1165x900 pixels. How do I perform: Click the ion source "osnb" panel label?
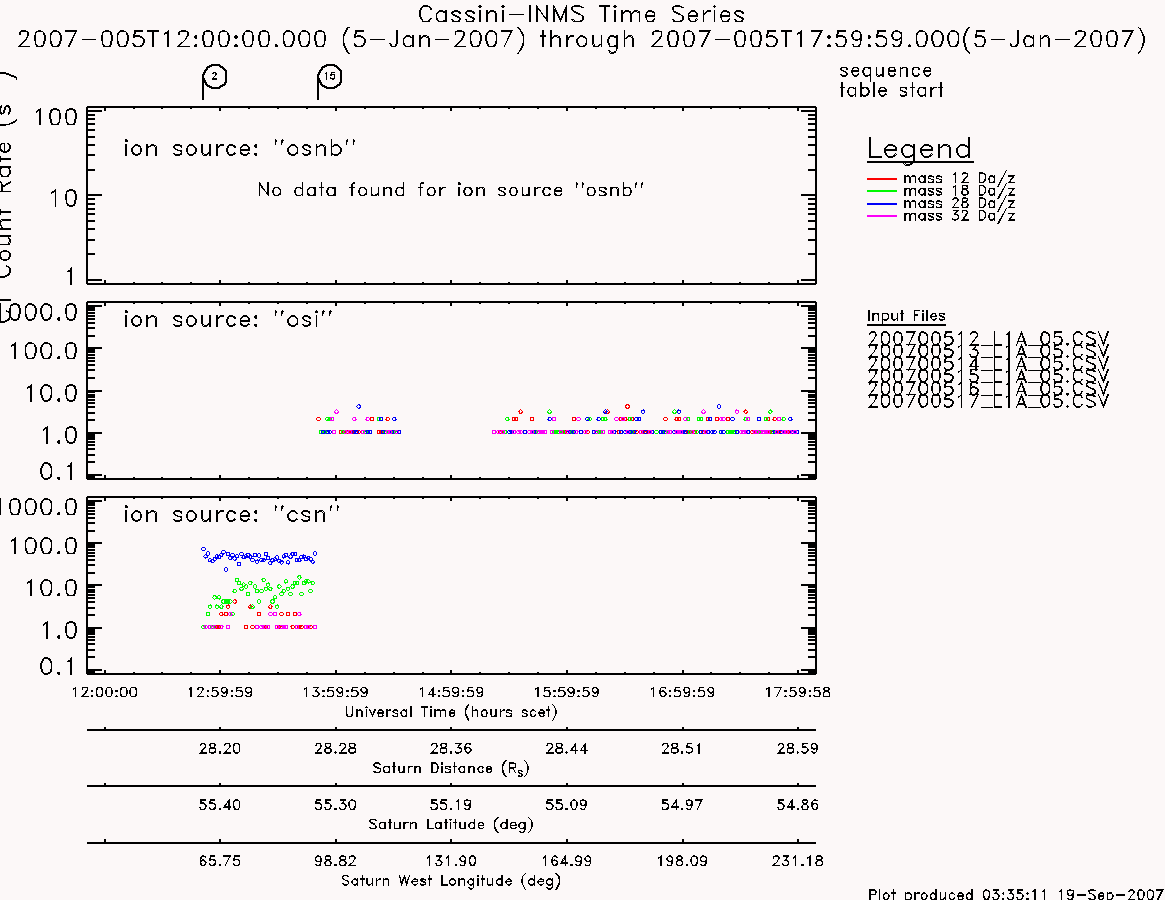(x=239, y=148)
